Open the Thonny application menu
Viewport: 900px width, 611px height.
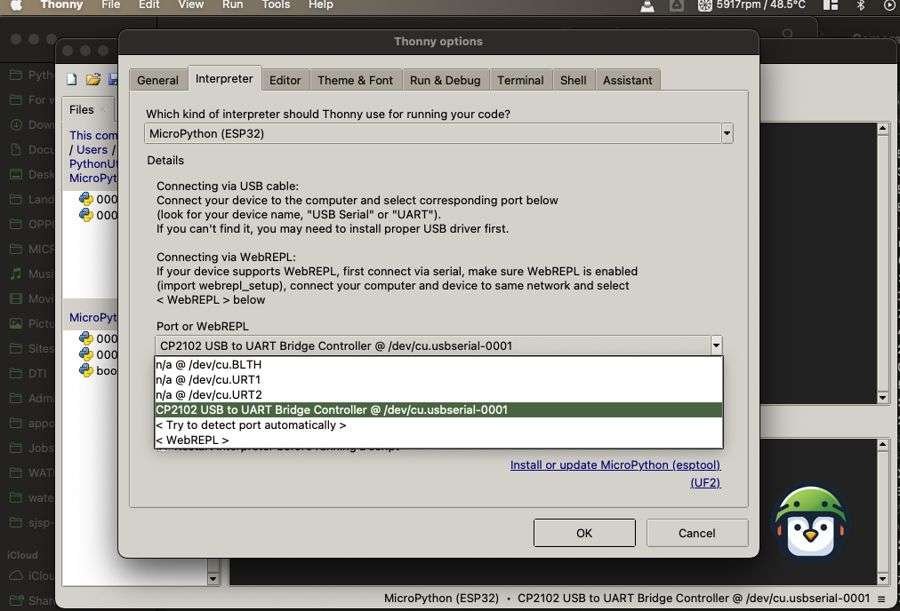(61, 5)
